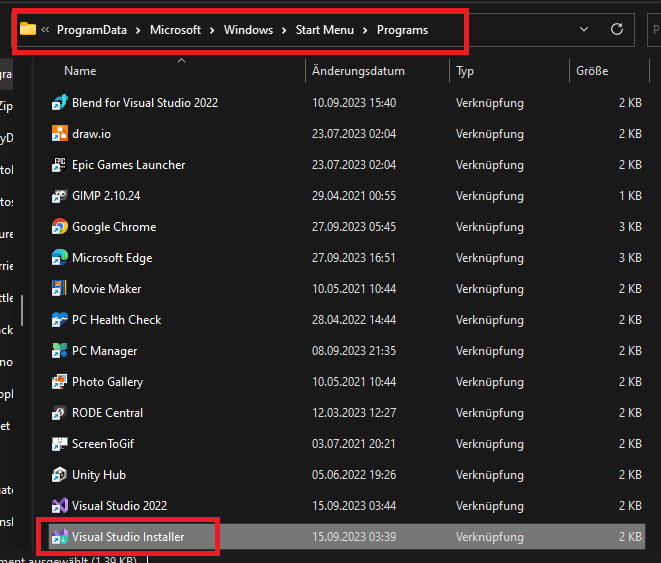The image size is (661, 563).
Task: Expand chevron after Start Menu in path
Action: click(365, 30)
